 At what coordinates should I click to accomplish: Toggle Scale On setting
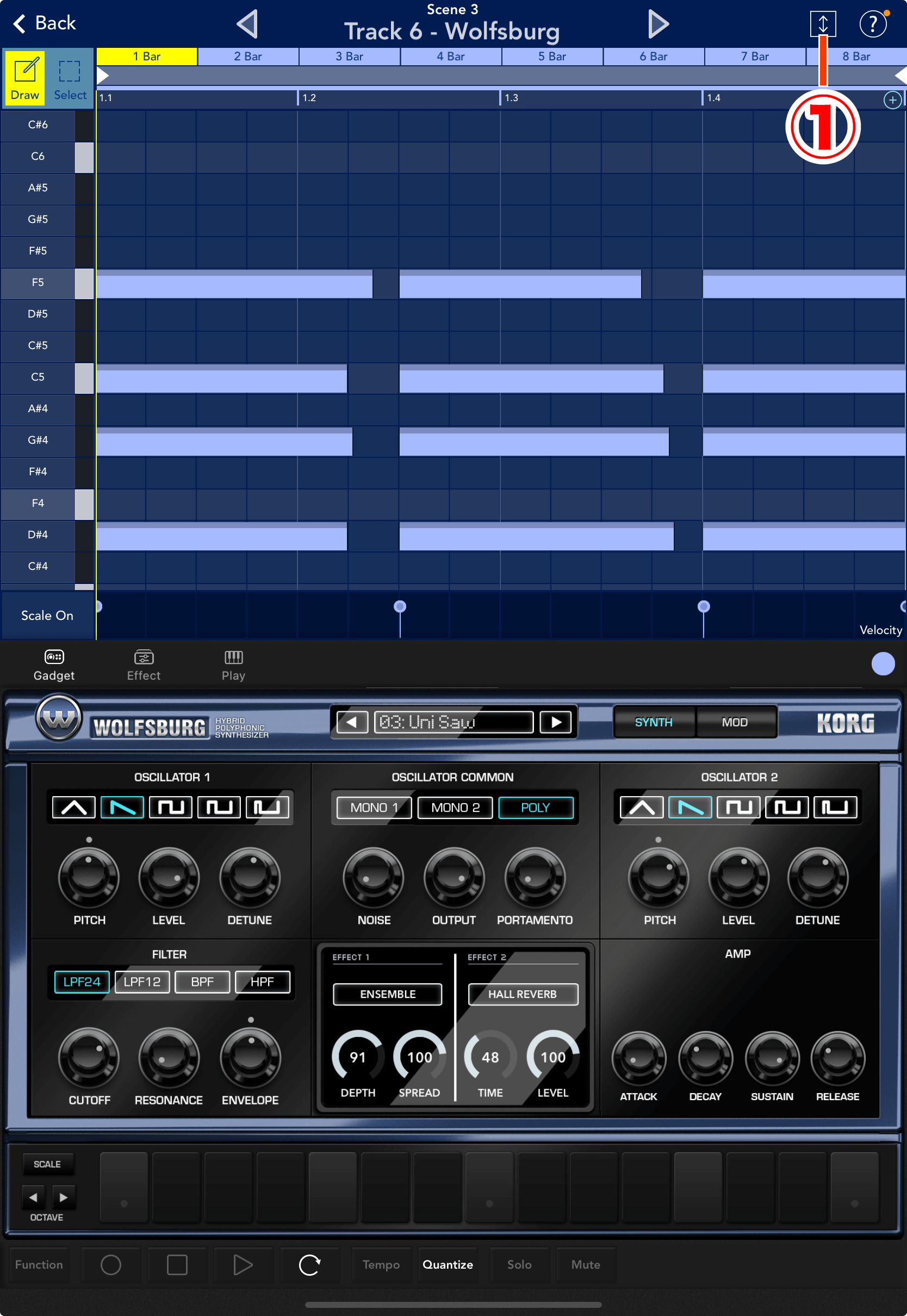coord(47,616)
